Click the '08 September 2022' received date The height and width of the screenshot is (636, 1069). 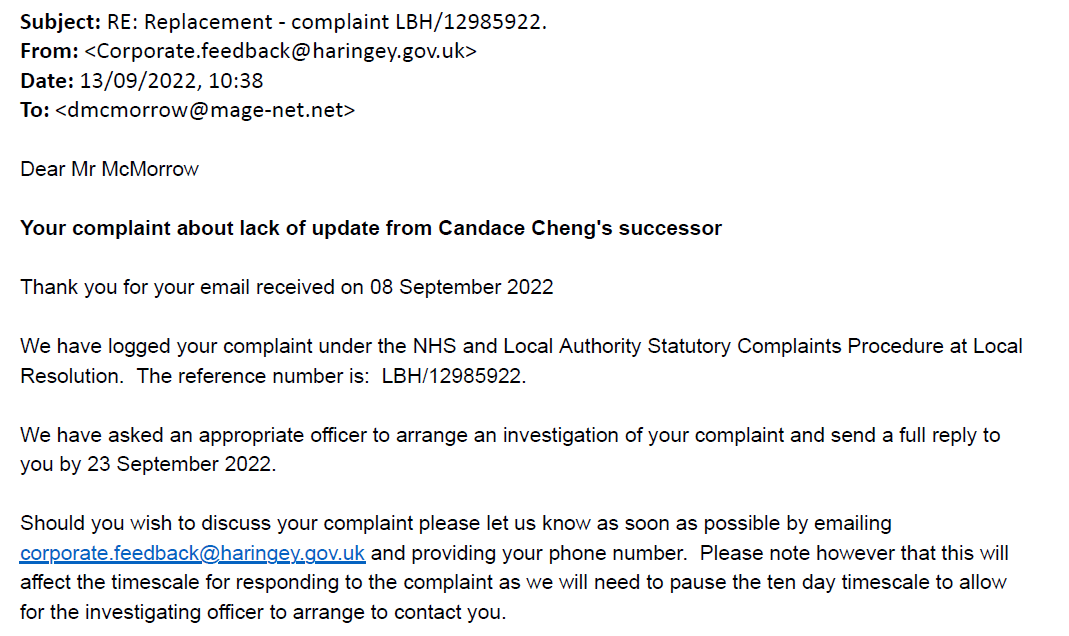coord(462,287)
